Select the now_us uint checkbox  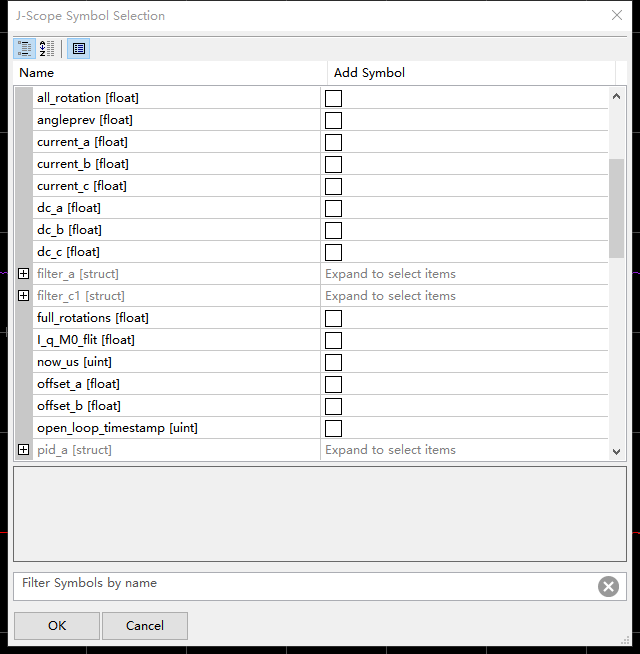pos(334,362)
